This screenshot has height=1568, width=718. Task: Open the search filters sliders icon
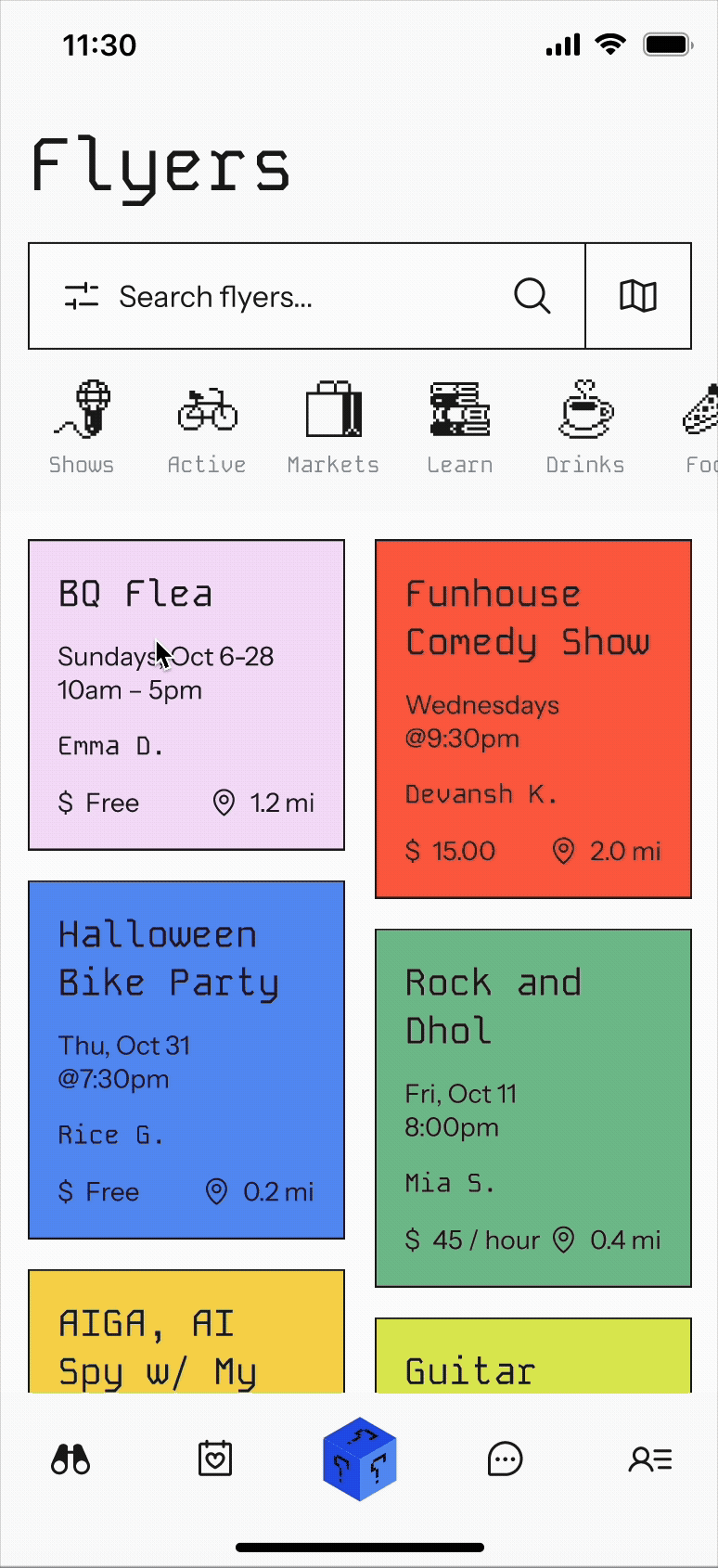click(x=82, y=296)
